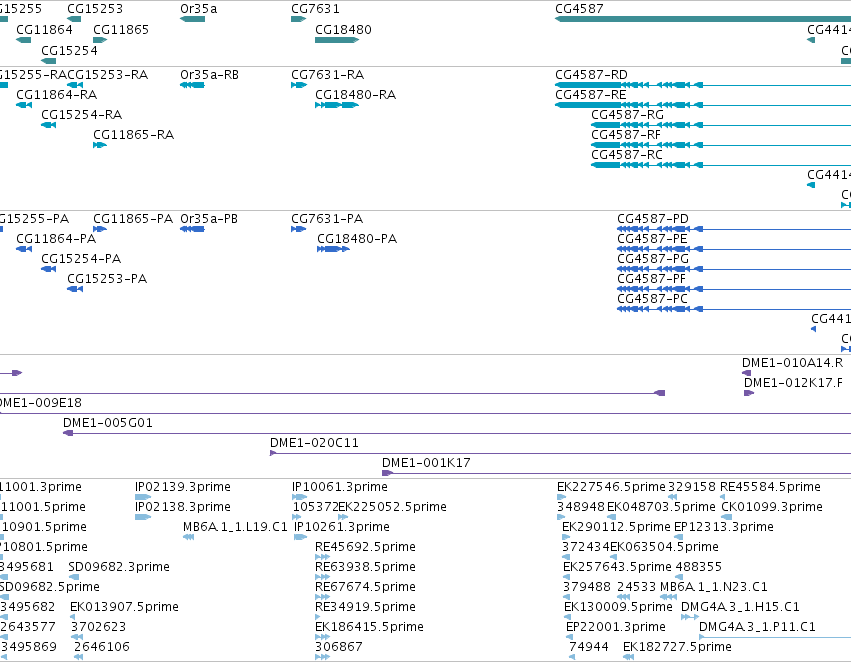
Task: Click the CG18480 gene bar glyph
Action: pyautogui.click(x=337, y=40)
